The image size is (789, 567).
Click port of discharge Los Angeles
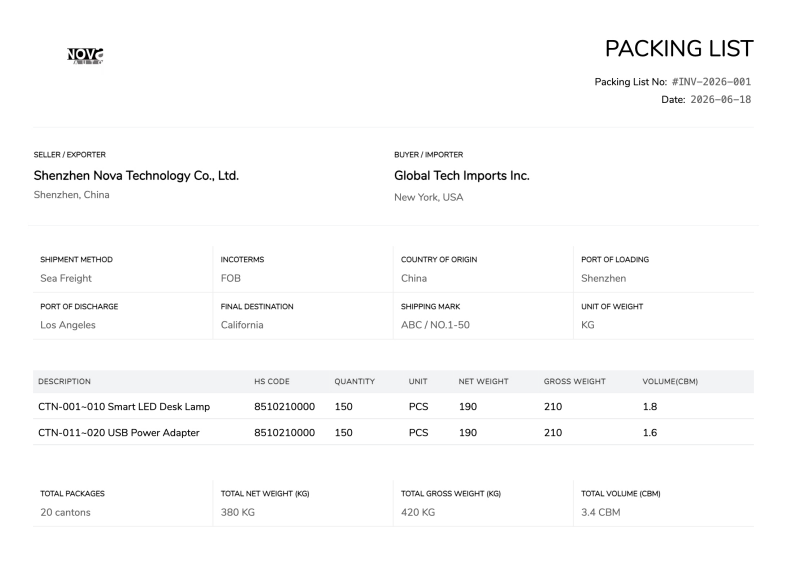[x=68, y=325]
